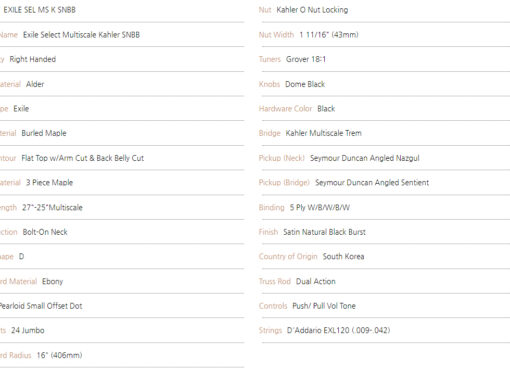Click Seymour Duncan Angled Sentient bridge pickup text
This screenshot has height=382, width=510.
(372, 183)
